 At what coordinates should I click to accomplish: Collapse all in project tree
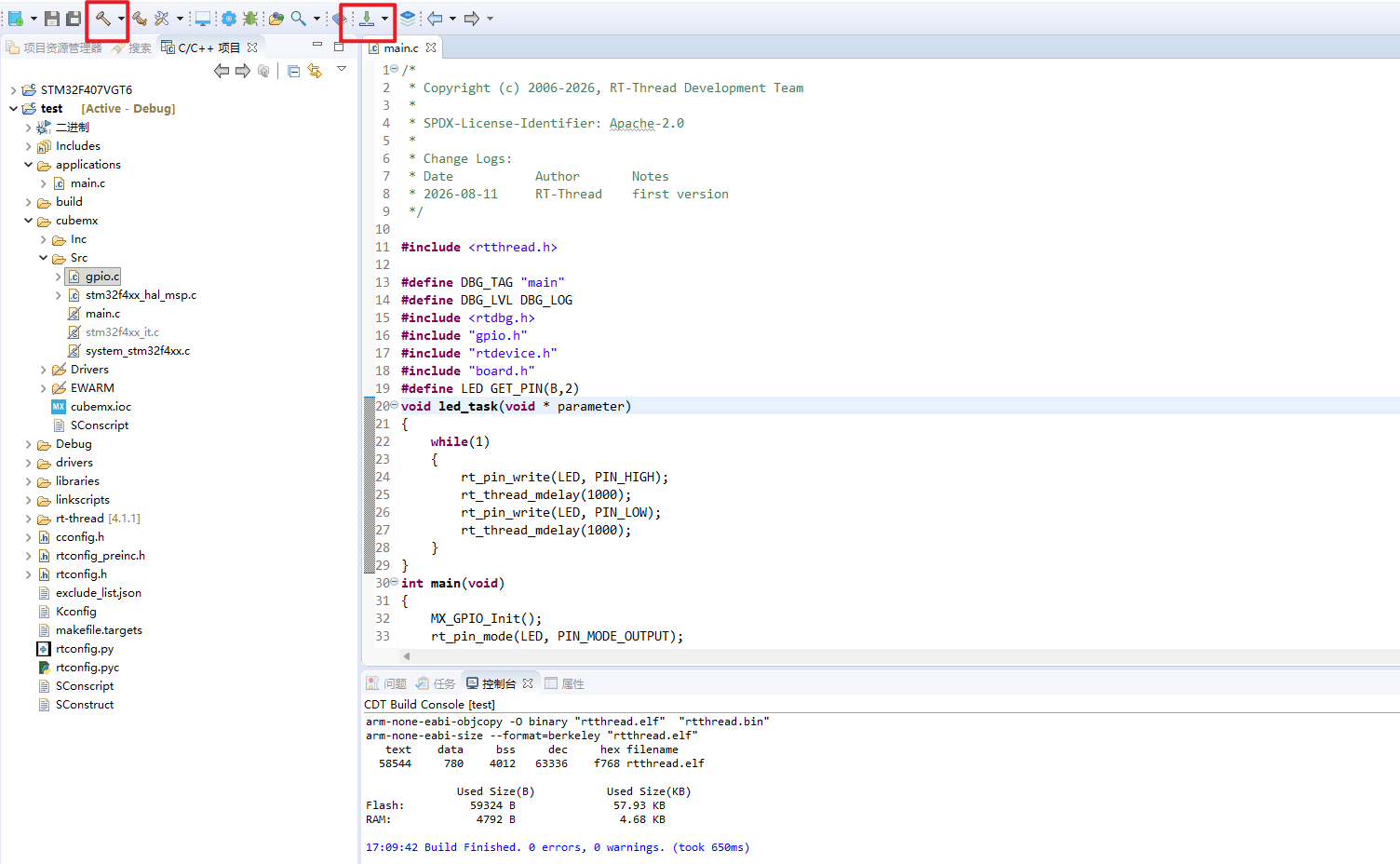coord(294,71)
